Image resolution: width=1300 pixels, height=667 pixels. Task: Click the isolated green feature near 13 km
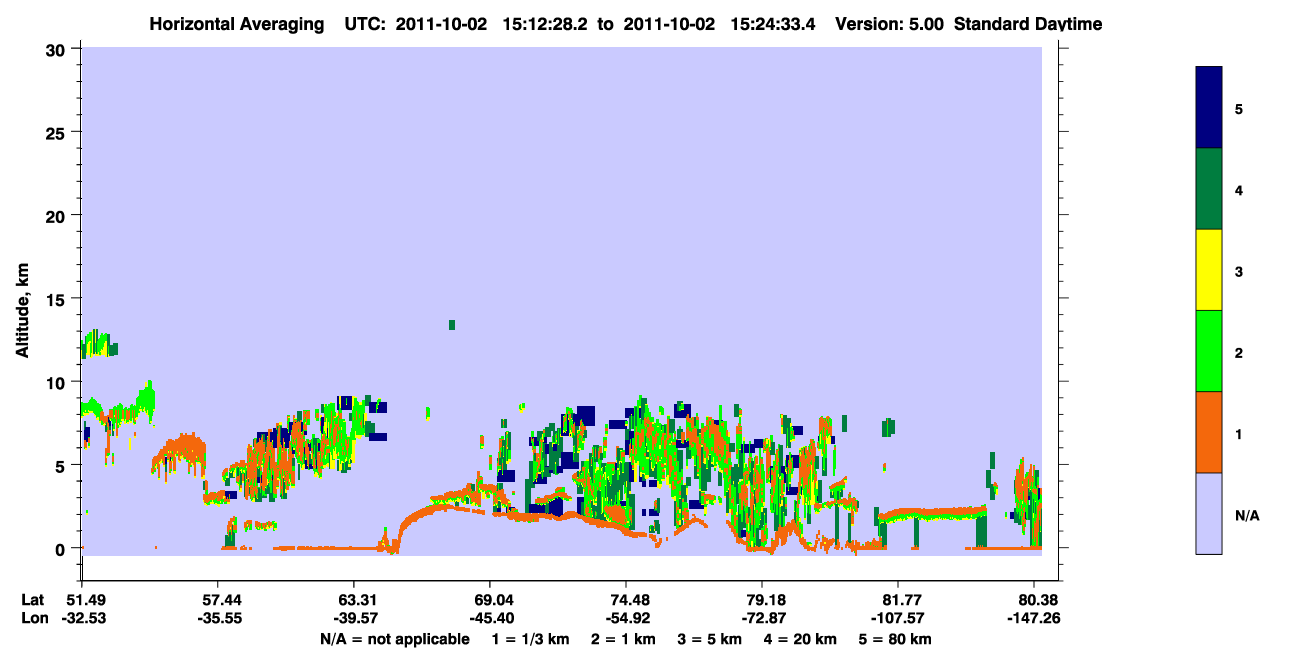pyautogui.click(x=452, y=325)
